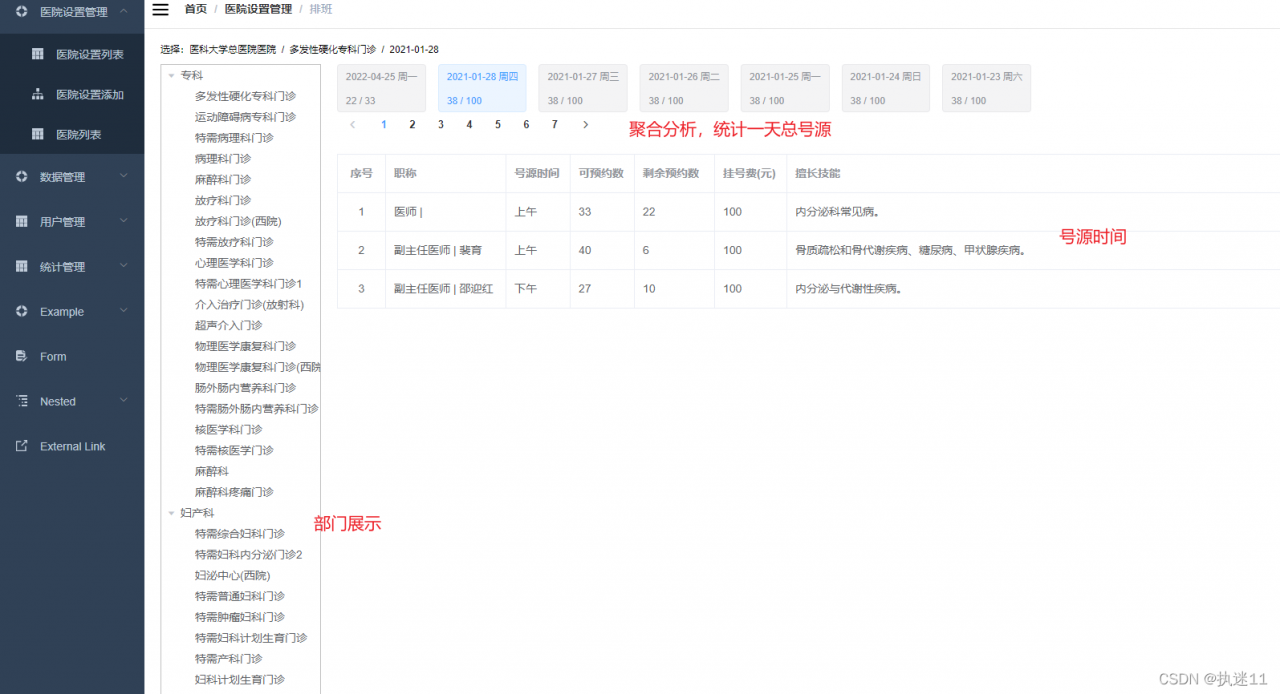Select the 2021-01-27 周三 date tab
Image resolution: width=1280 pixels, height=694 pixels.
[x=582, y=88]
